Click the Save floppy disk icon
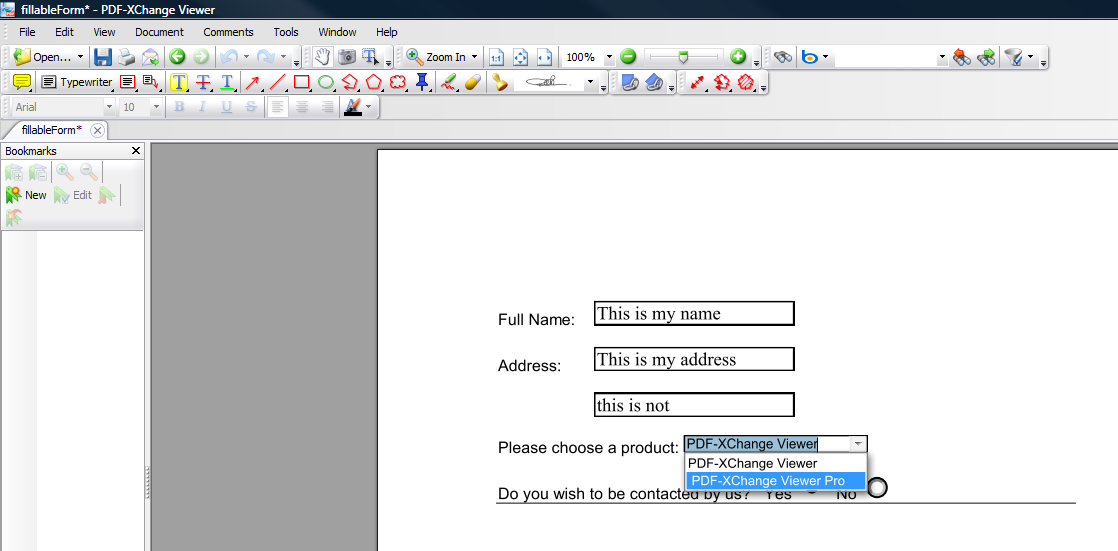The height and width of the screenshot is (551, 1118). click(103, 57)
